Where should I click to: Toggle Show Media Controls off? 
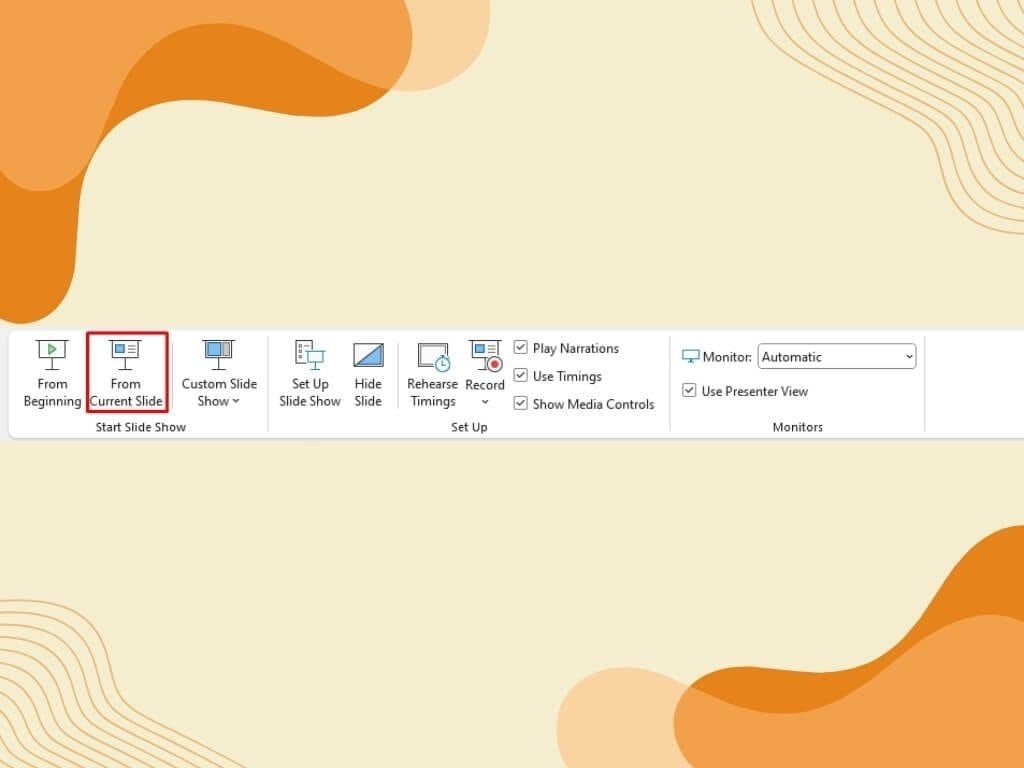pos(521,403)
